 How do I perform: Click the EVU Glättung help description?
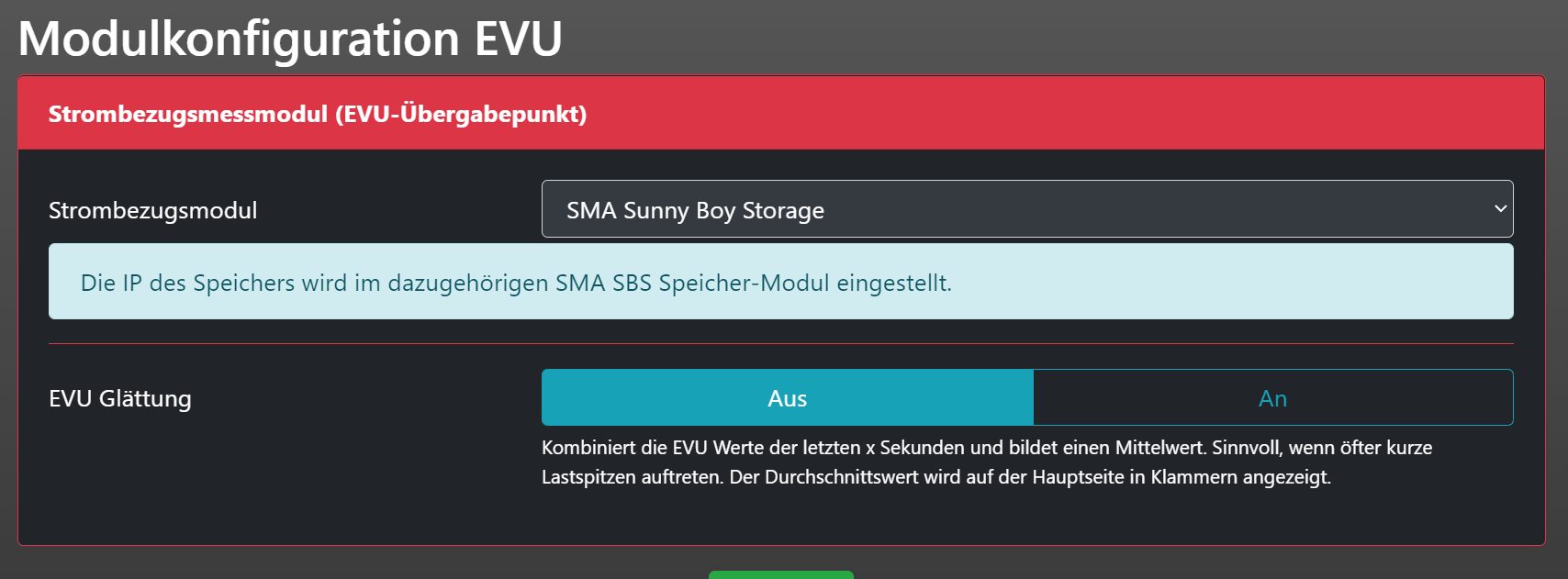pyautogui.click(x=986, y=462)
